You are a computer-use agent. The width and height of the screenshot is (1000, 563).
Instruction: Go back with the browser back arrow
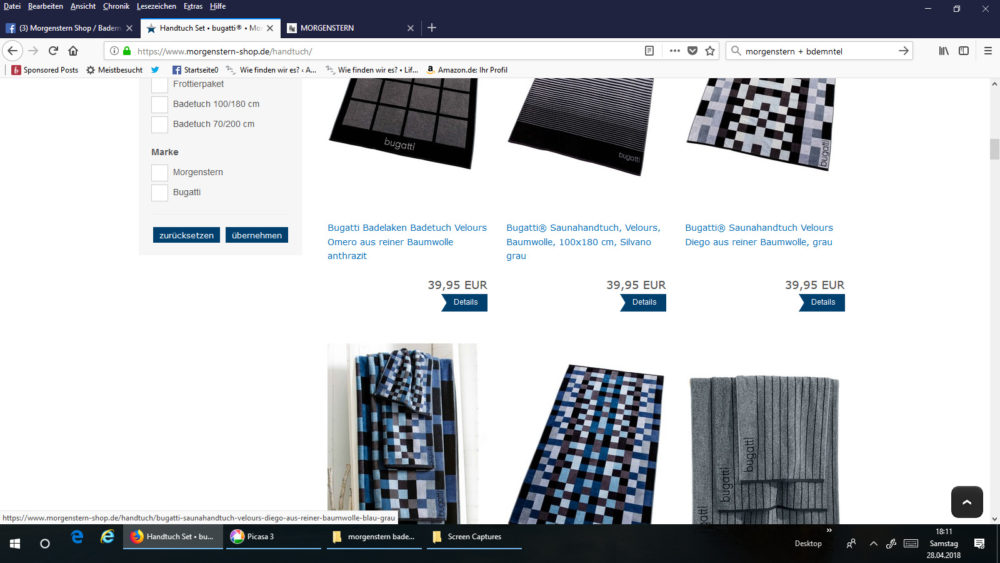click(x=13, y=51)
